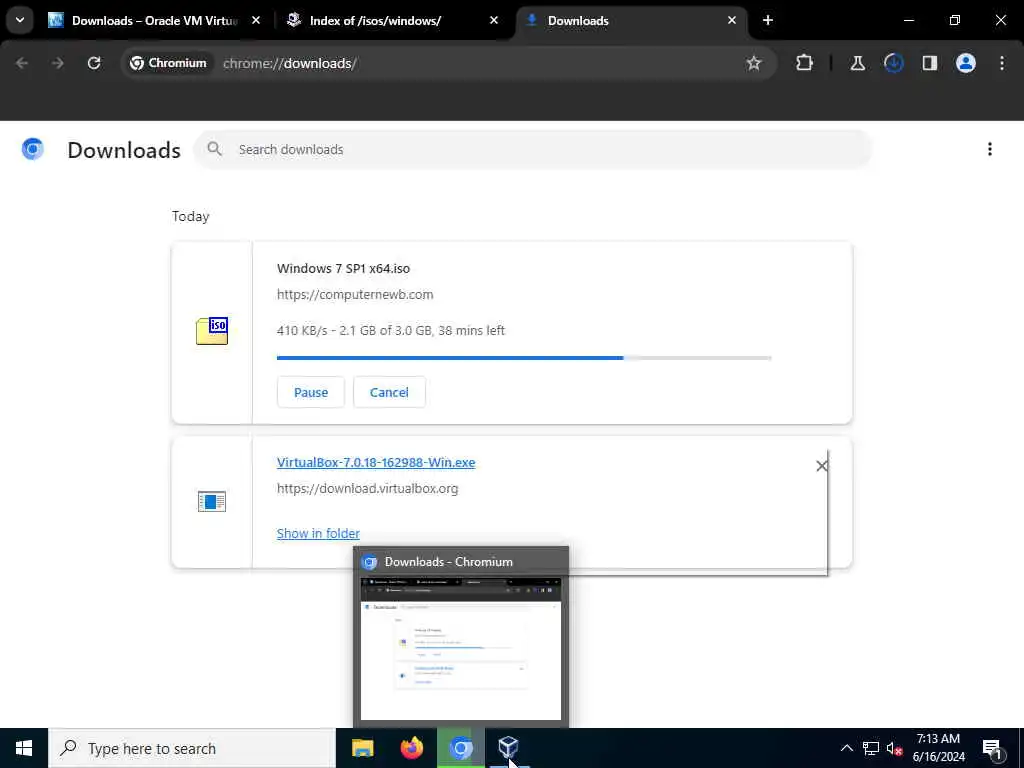This screenshot has height=768, width=1024.
Task: Click the Type here to search box
Action: [x=192, y=748]
